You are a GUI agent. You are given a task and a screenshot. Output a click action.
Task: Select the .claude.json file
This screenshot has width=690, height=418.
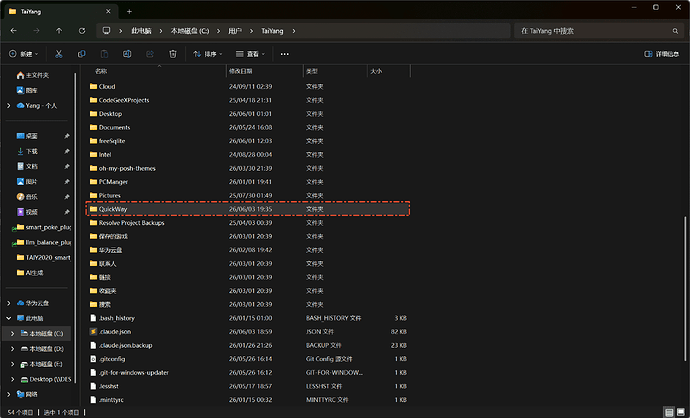(248, 332)
